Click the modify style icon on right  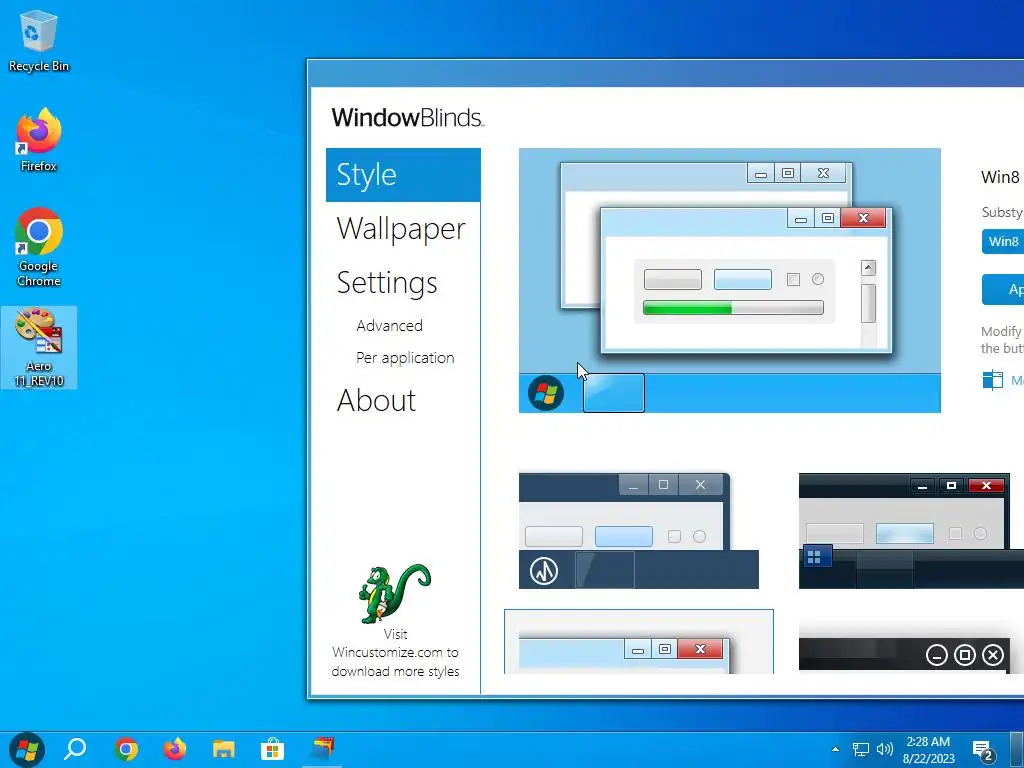tap(993, 379)
